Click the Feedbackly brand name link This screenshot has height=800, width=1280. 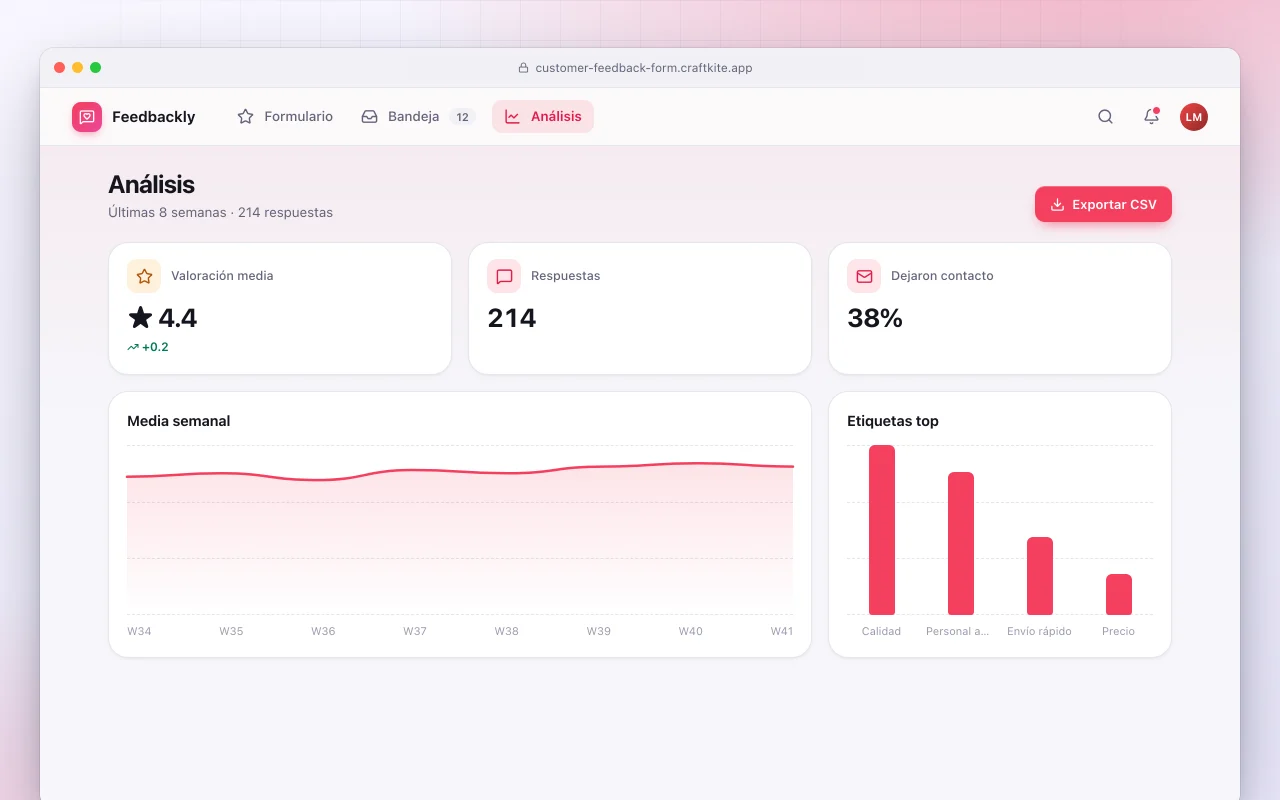[153, 117]
